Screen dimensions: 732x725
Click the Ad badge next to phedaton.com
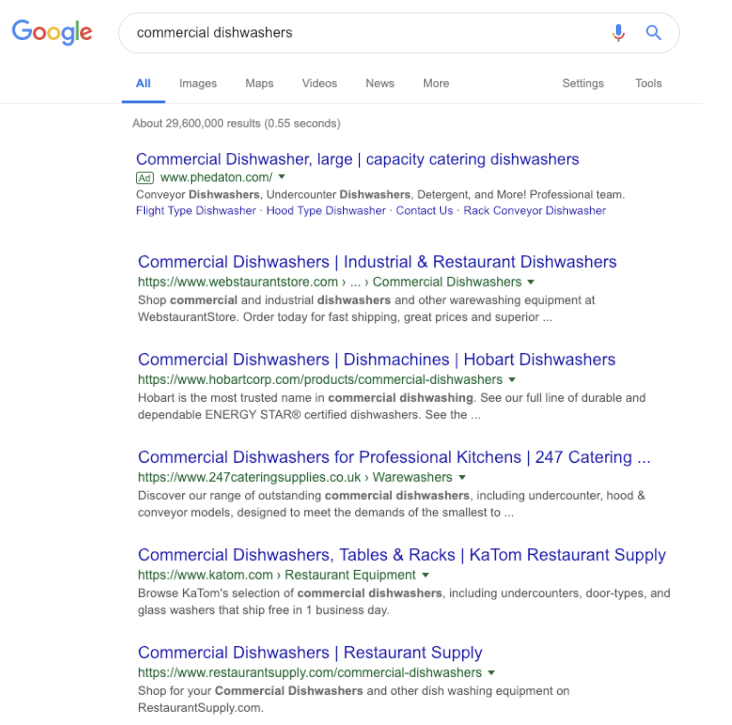click(145, 177)
